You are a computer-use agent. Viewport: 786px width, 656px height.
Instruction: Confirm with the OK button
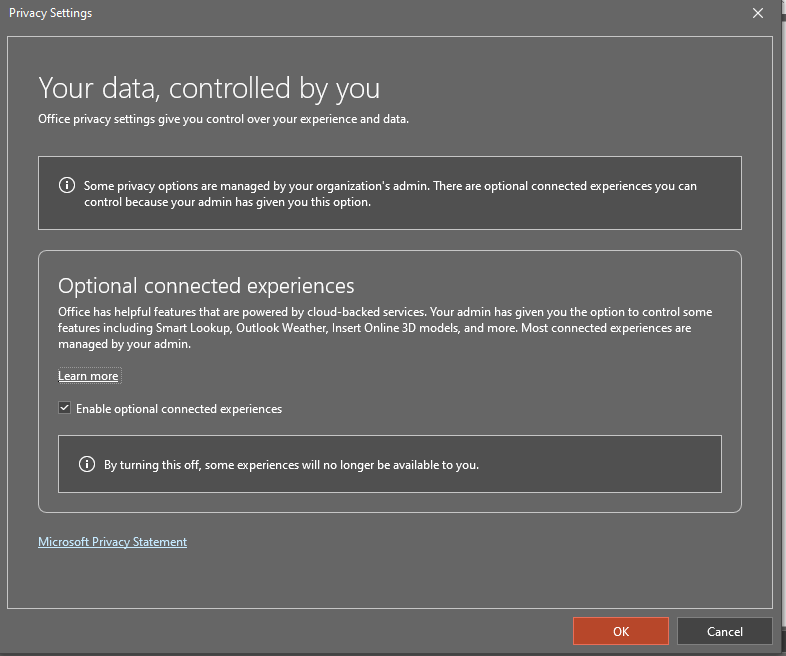(x=621, y=631)
